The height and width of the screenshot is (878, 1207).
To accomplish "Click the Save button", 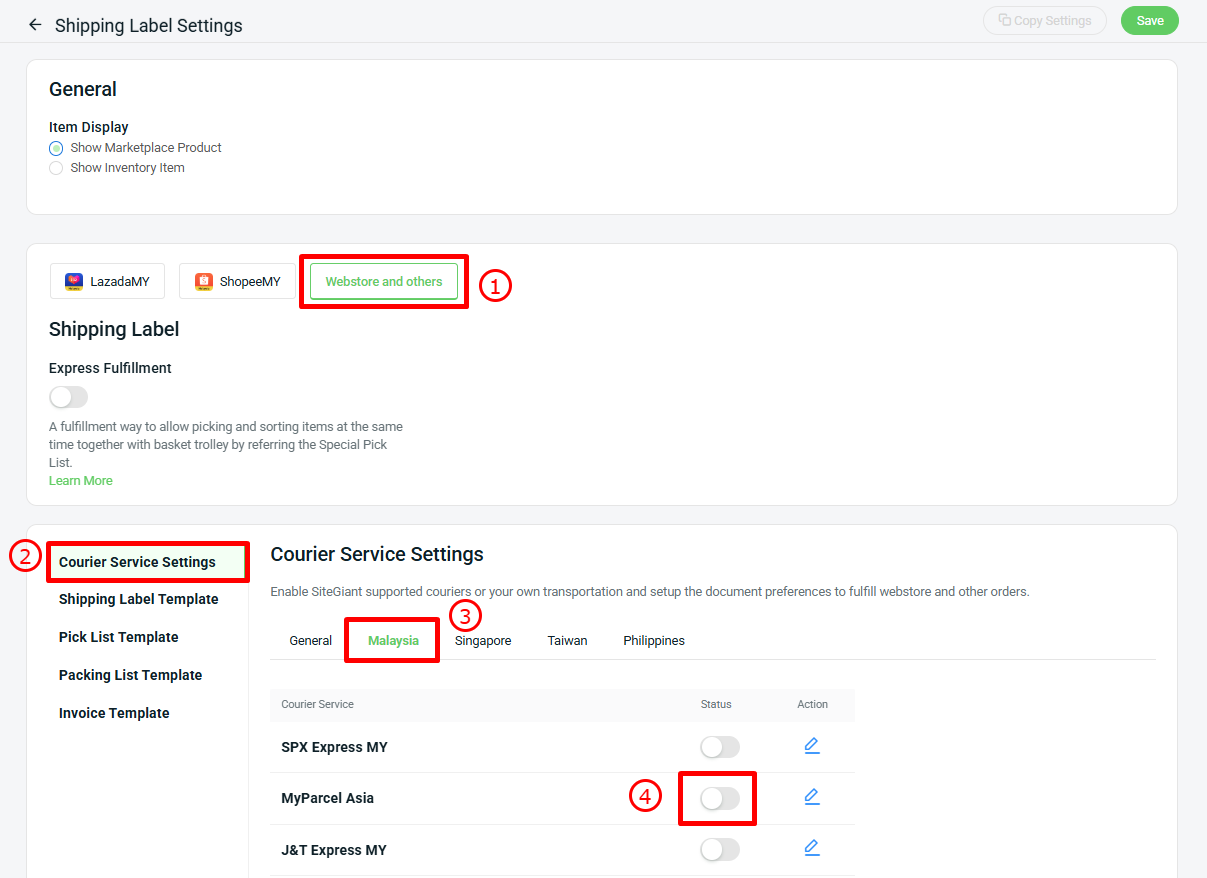I will tap(1149, 20).
